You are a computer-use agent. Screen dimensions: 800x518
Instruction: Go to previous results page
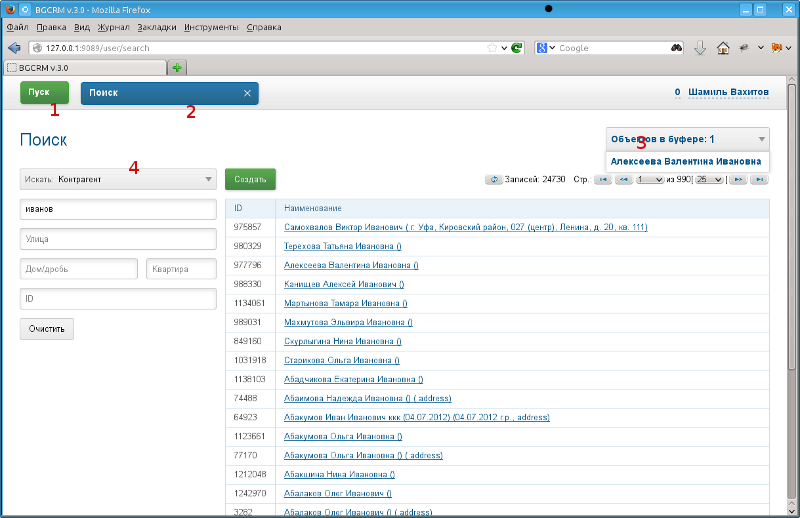click(624, 180)
